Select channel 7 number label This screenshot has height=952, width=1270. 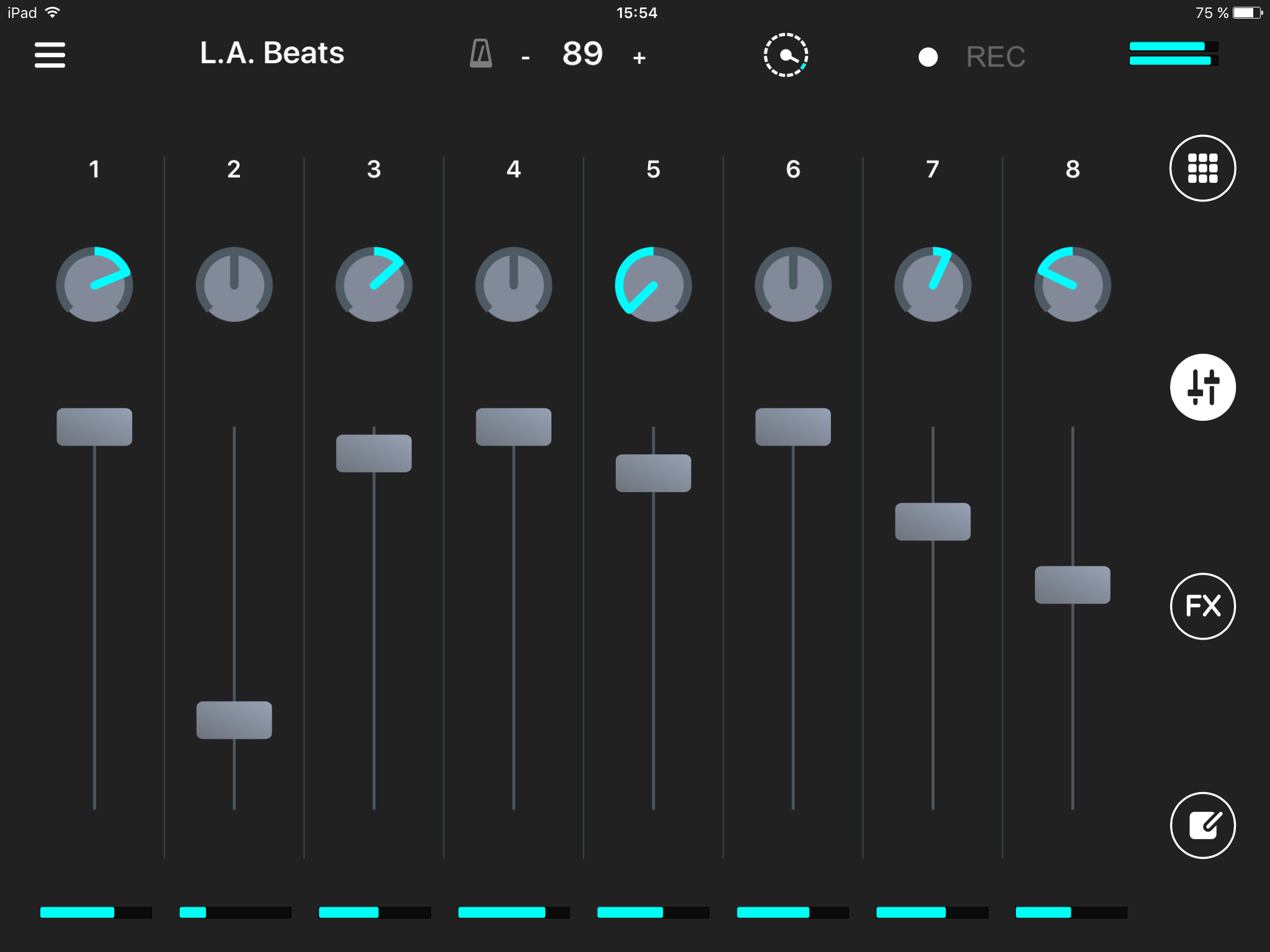[933, 169]
